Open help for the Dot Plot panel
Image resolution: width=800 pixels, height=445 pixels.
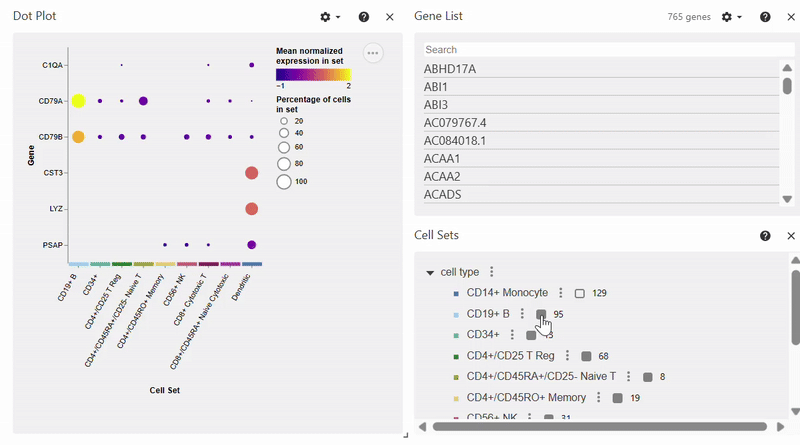364,17
